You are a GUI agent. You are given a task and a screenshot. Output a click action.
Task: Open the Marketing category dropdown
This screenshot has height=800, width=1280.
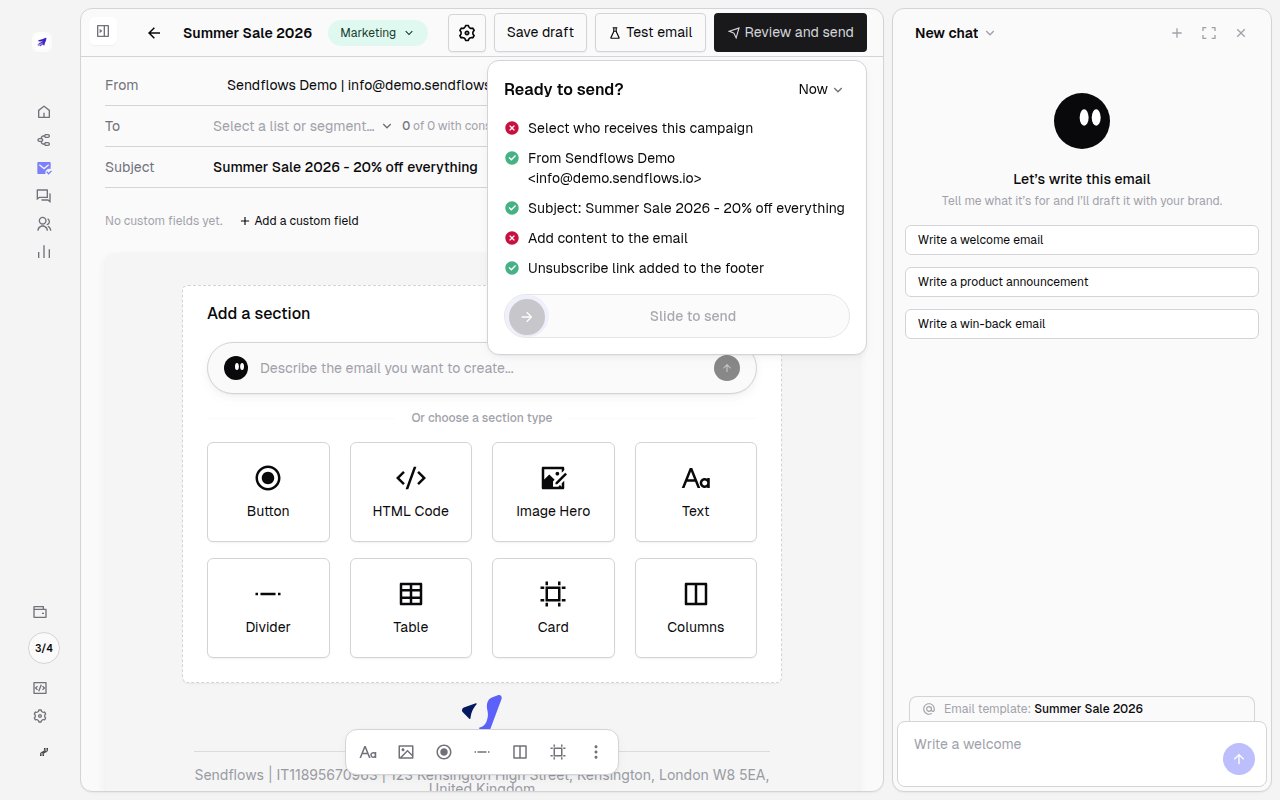pyautogui.click(x=377, y=33)
